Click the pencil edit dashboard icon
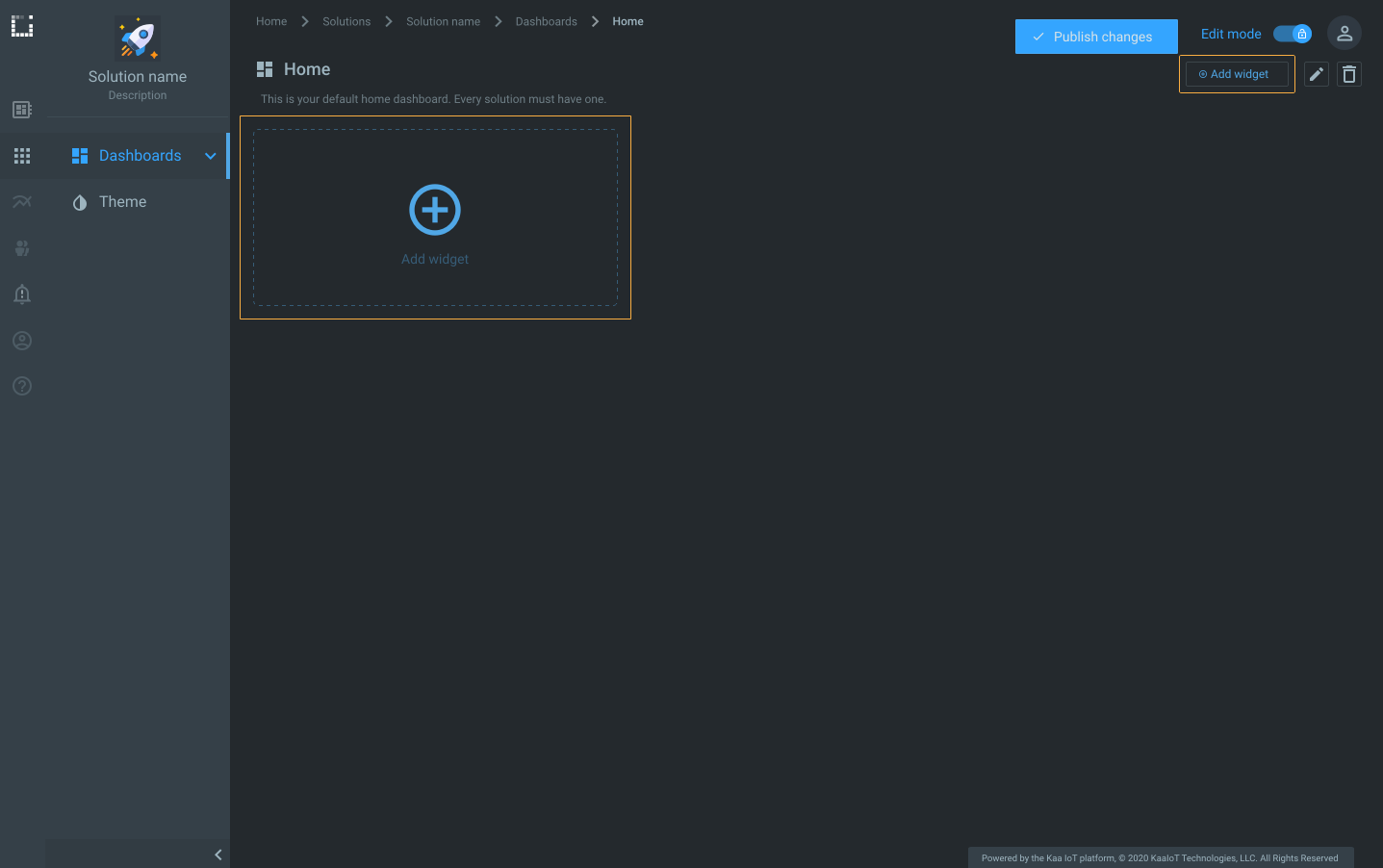 1317,74
